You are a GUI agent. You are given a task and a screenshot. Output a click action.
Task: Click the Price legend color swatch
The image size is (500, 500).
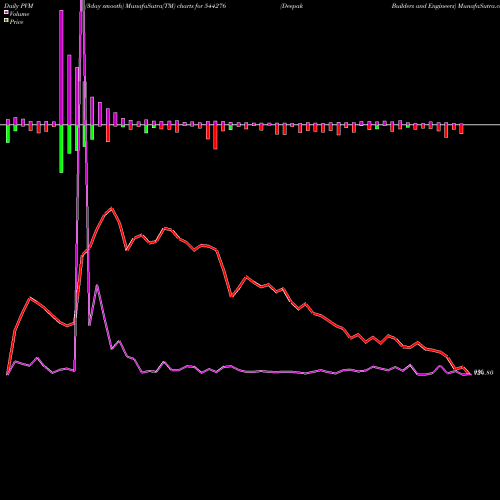(x=6, y=21)
